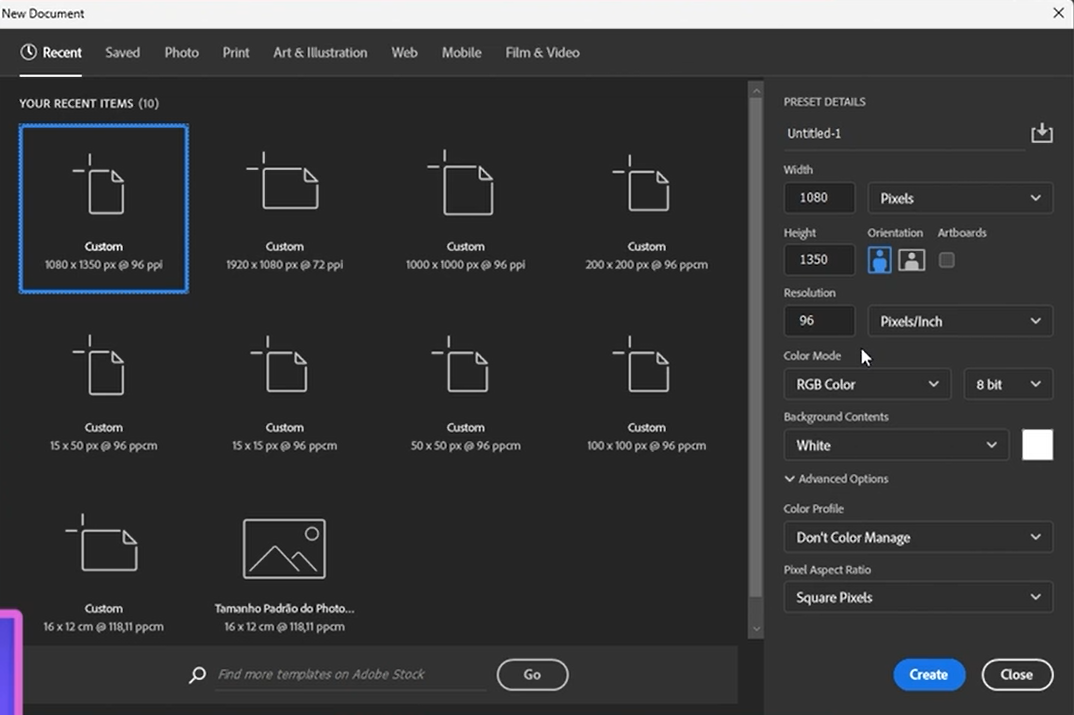Open the Background Contents White dropdown
The height and width of the screenshot is (715, 1074).
click(x=896, y=445)
